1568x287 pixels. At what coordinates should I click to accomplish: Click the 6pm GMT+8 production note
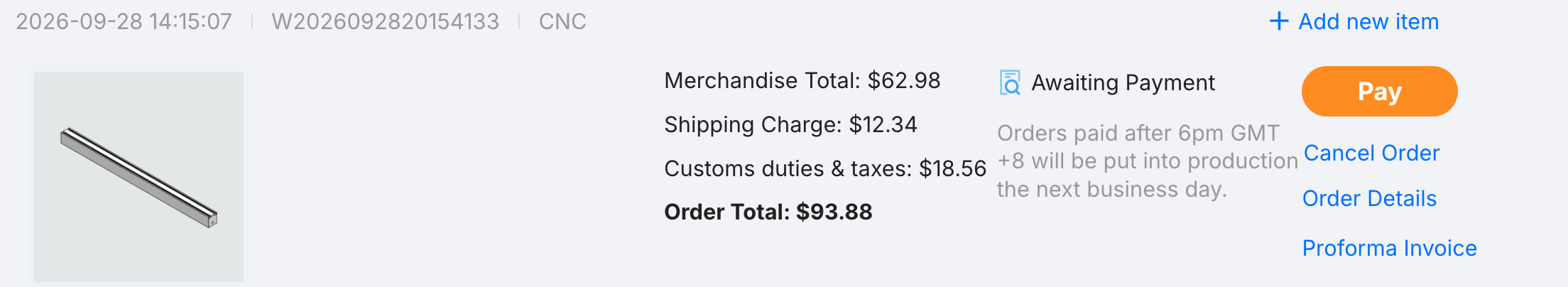pos(1148,161)
